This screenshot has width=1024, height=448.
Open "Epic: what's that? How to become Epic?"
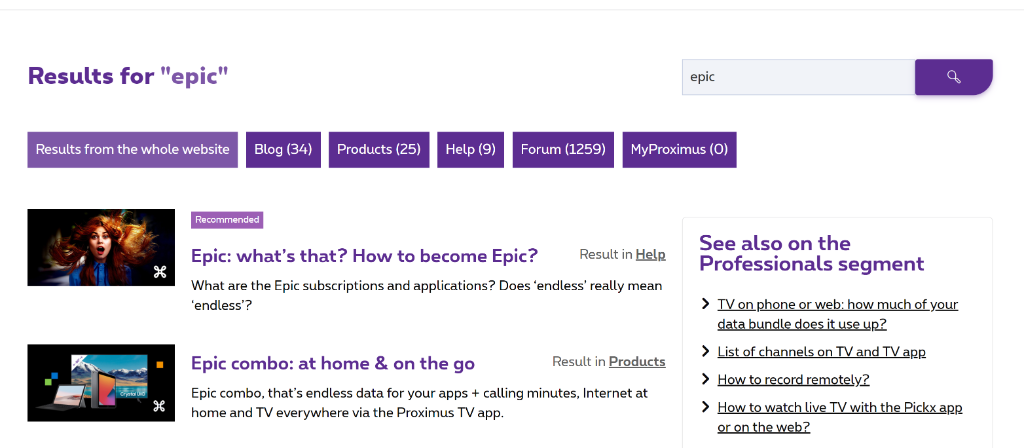coord(364,256)
